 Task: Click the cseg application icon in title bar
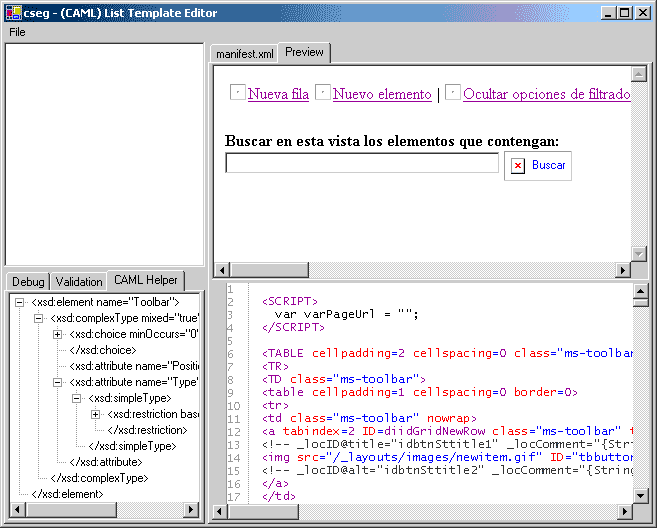pos(13,13)
